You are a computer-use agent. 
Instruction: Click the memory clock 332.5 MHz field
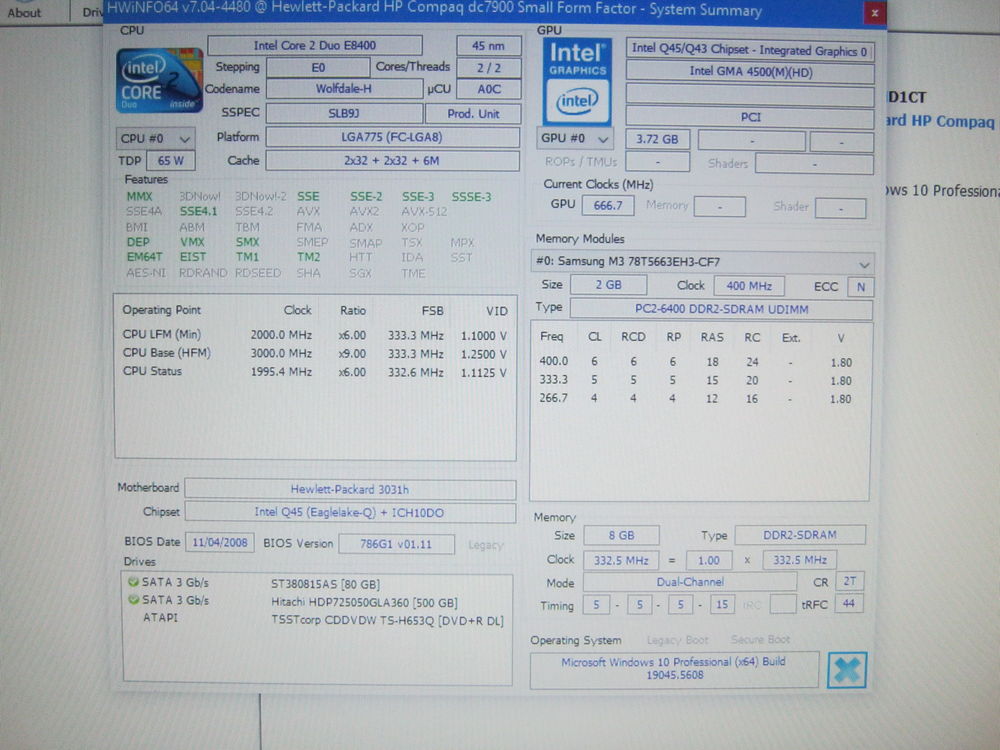coord(621,560)
